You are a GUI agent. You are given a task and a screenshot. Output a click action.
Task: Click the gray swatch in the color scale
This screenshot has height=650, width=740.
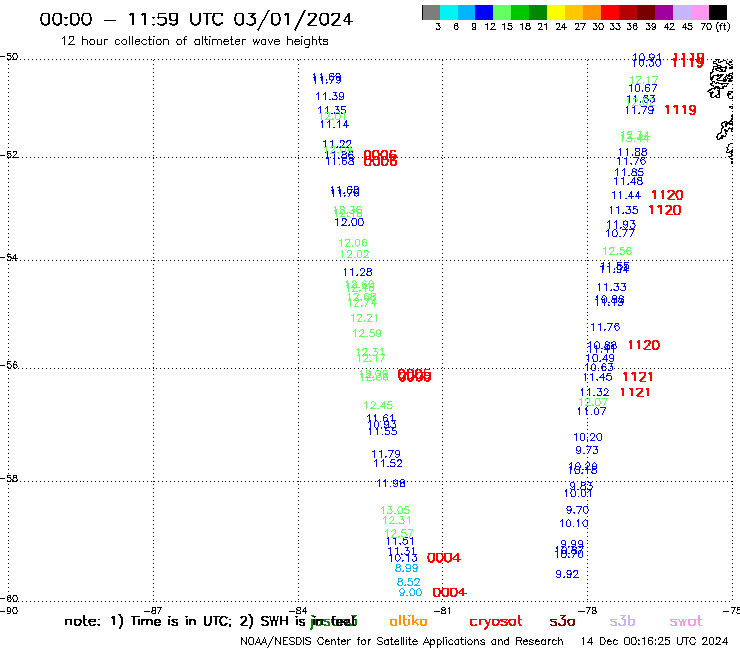pyautogui.click(x=431, y=12)
